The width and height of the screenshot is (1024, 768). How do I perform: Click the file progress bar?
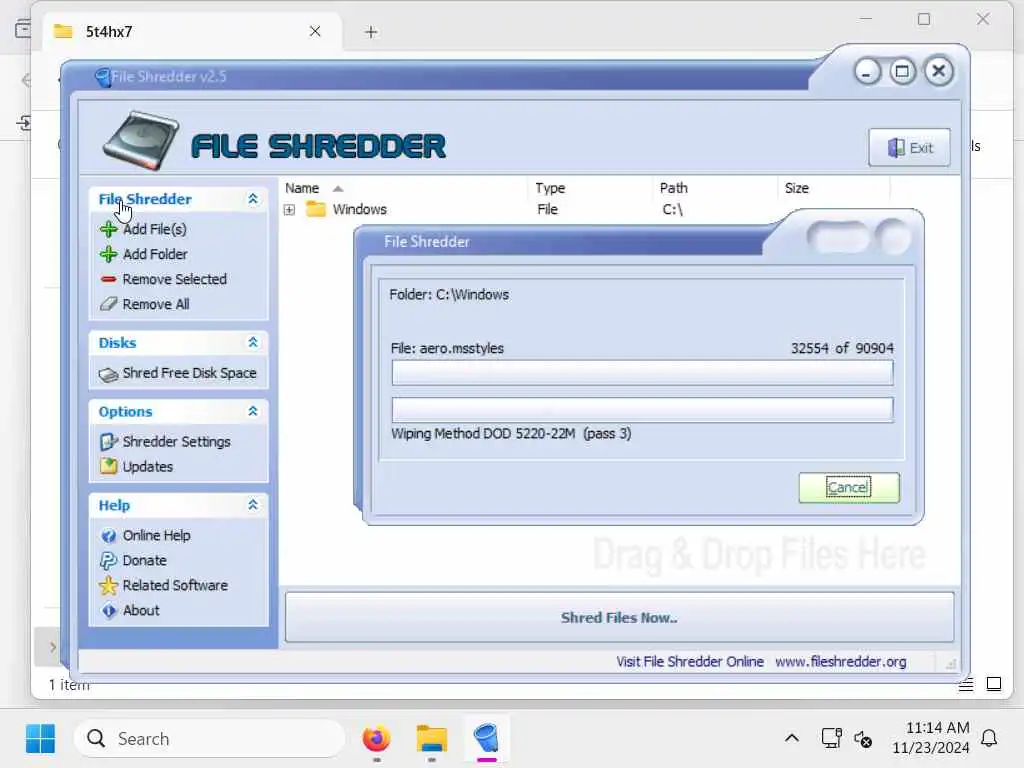tap(642, 373)
